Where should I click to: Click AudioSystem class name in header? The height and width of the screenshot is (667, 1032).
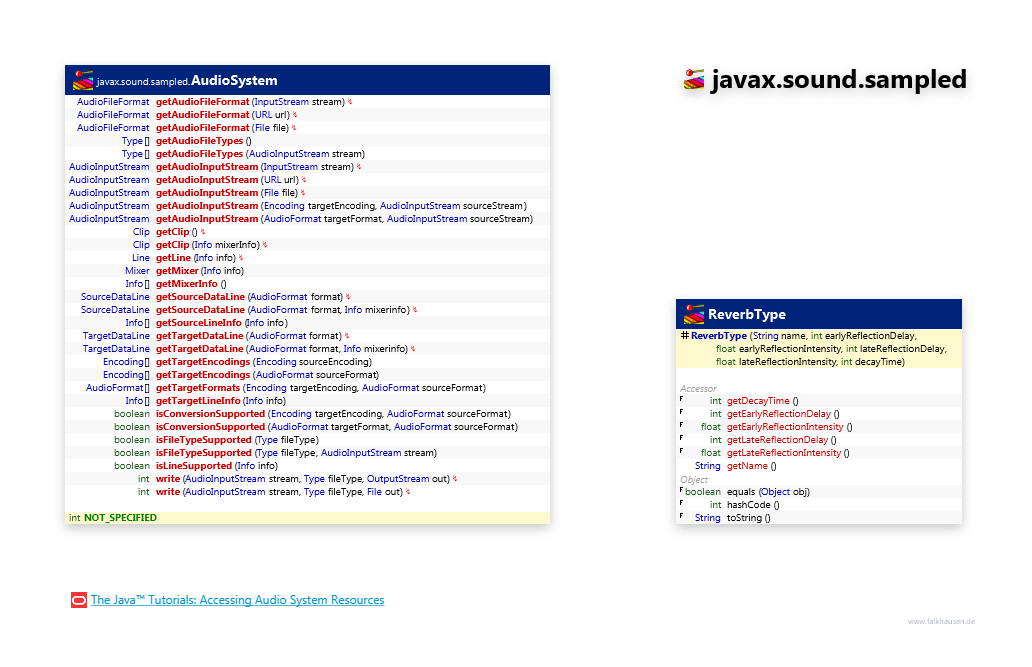234,80
